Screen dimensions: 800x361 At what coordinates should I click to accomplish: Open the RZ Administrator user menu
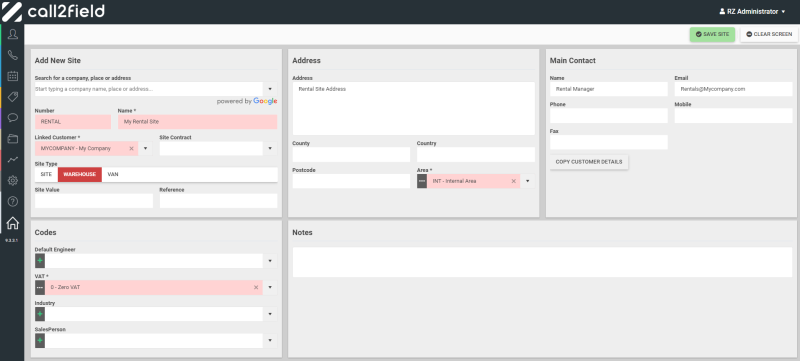coord(752,11)
